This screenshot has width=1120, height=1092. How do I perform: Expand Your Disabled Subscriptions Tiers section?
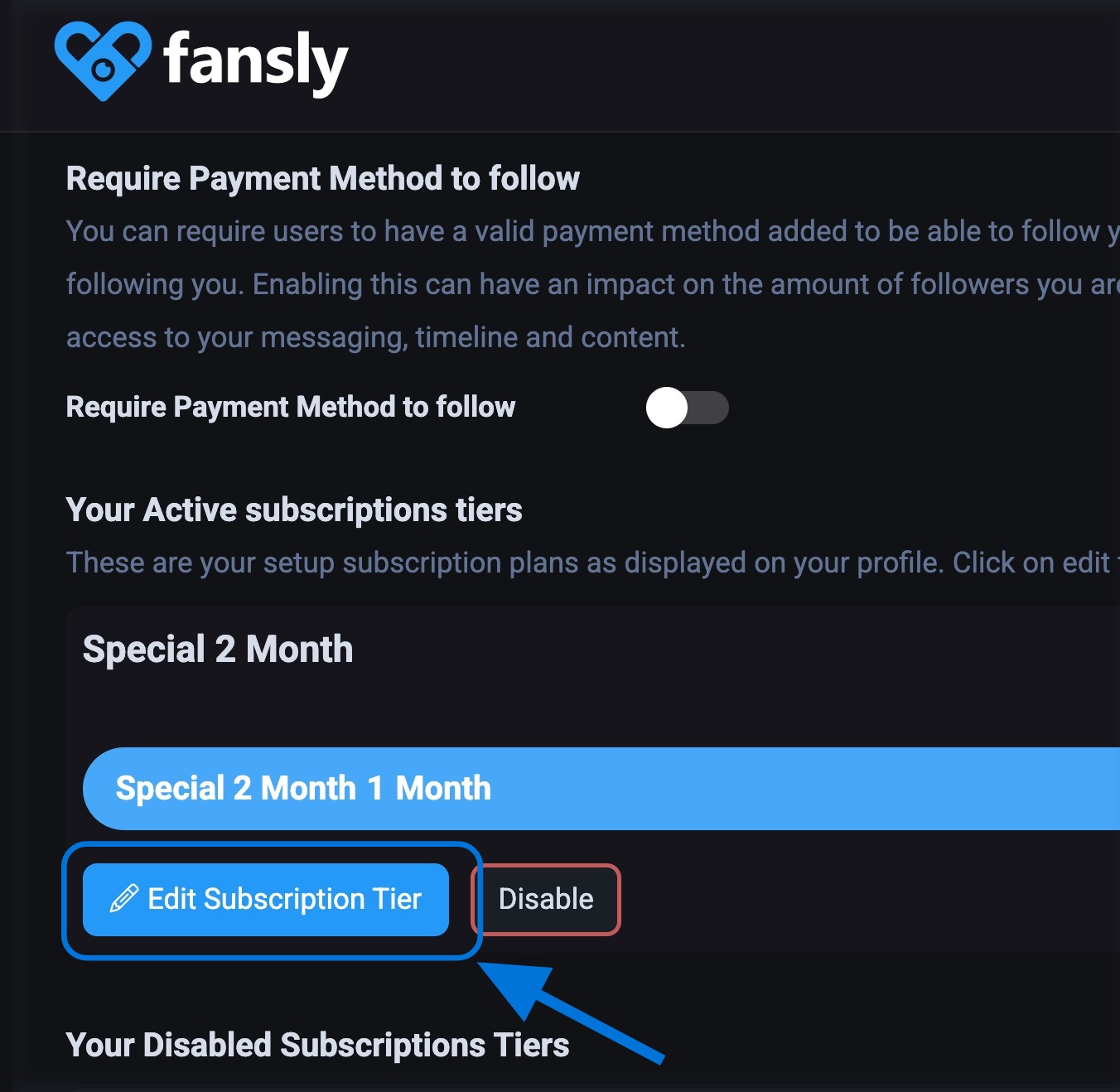click(317, 1045)
